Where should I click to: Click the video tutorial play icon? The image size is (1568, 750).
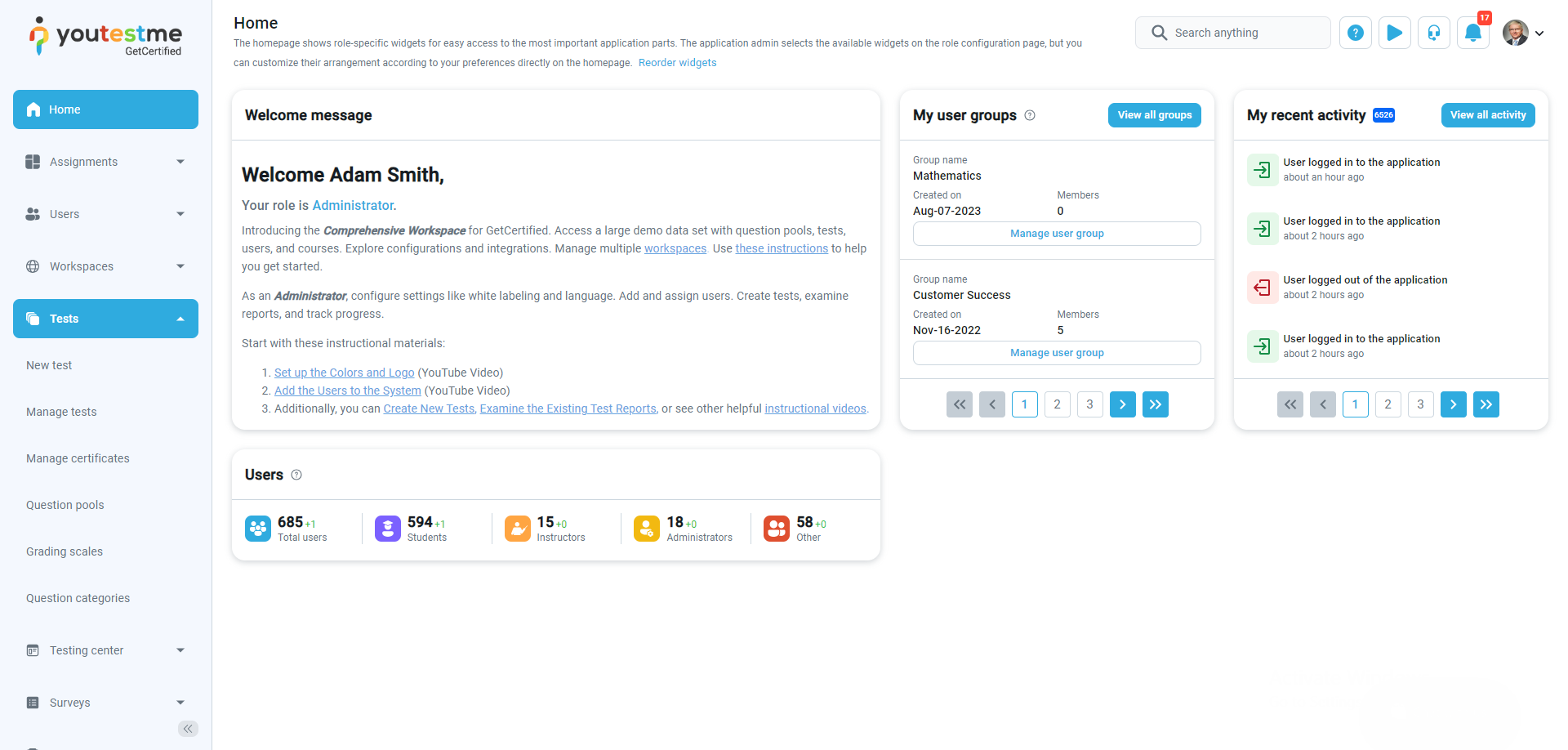tap(1394, 33)
